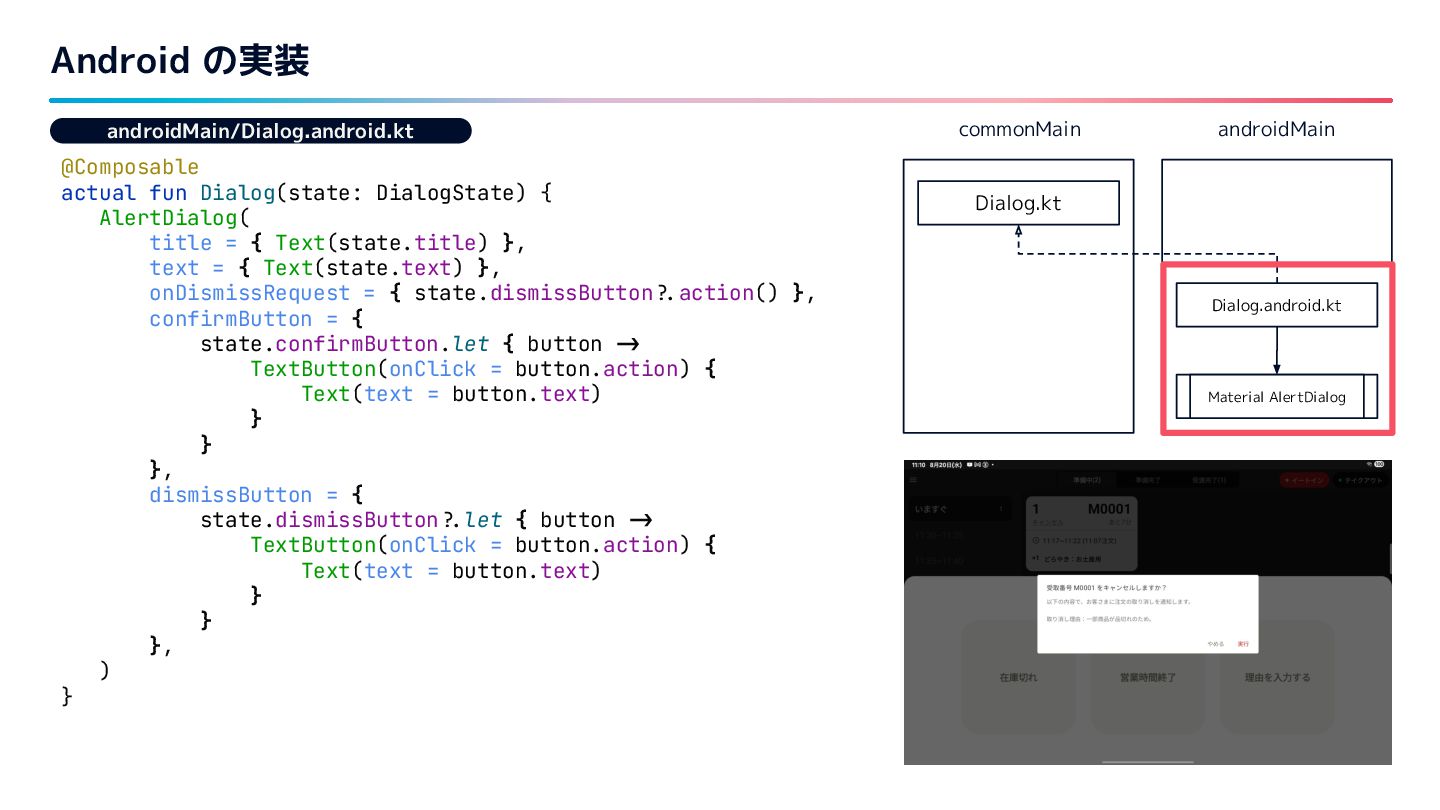
Task: Click the Wi-Fi icon in tablet status bar
Action: 1367,464
